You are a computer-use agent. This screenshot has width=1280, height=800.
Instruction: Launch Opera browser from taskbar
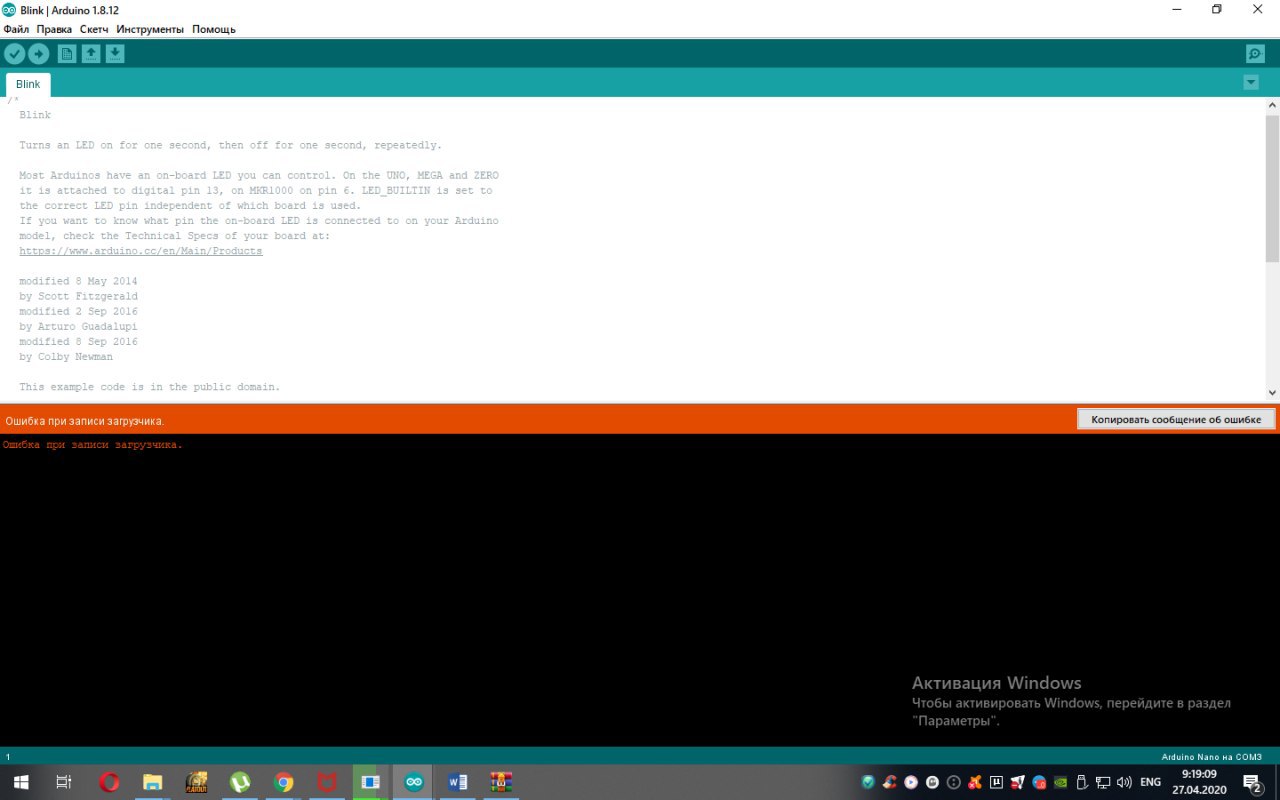click(x=109, y=782)
